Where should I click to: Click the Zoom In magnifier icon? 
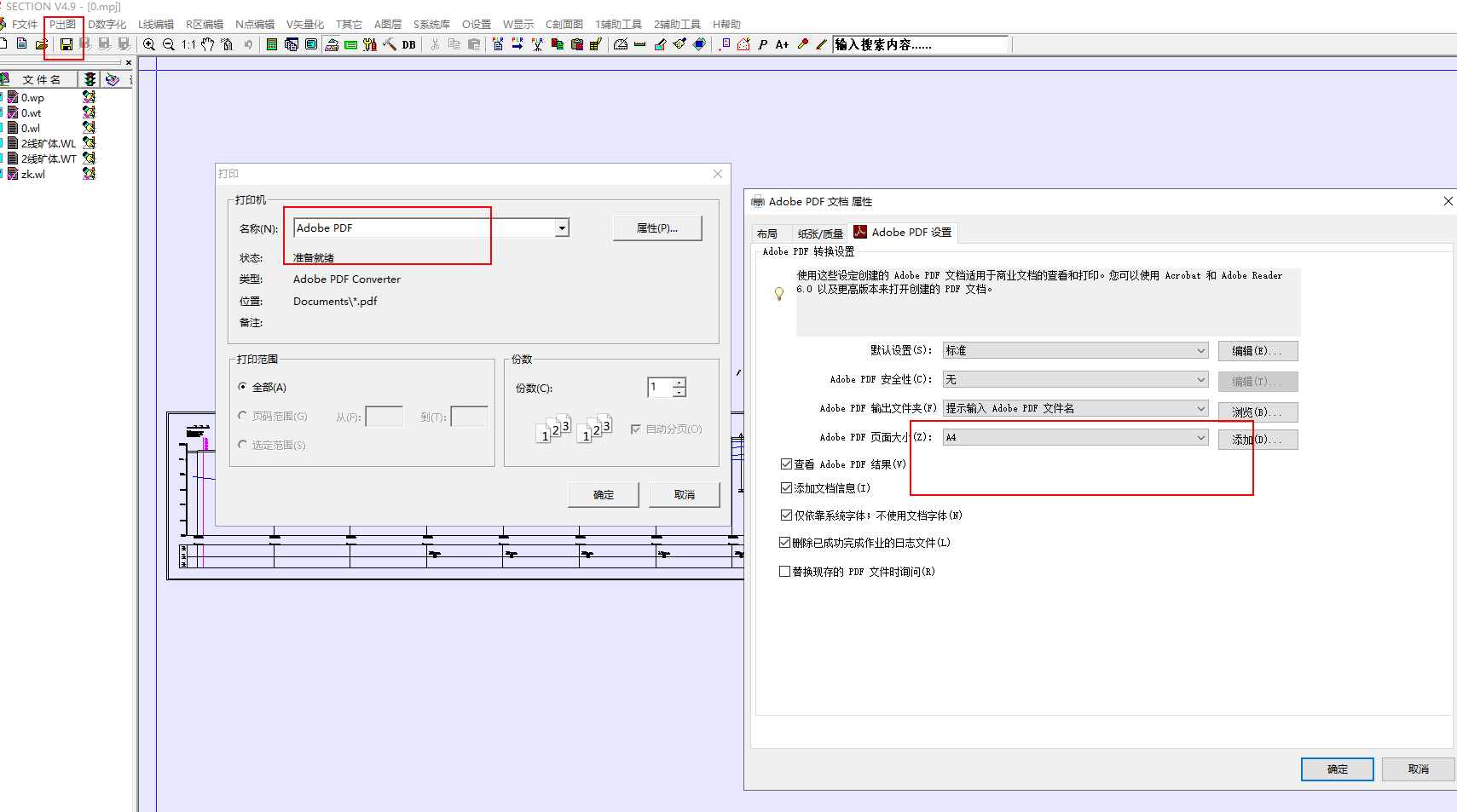click(149, 44)
